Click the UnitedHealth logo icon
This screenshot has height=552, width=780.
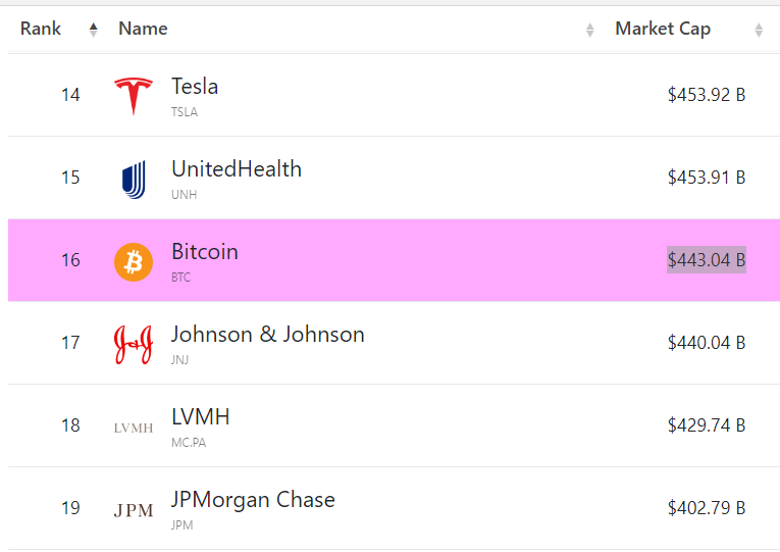point(133,179)
